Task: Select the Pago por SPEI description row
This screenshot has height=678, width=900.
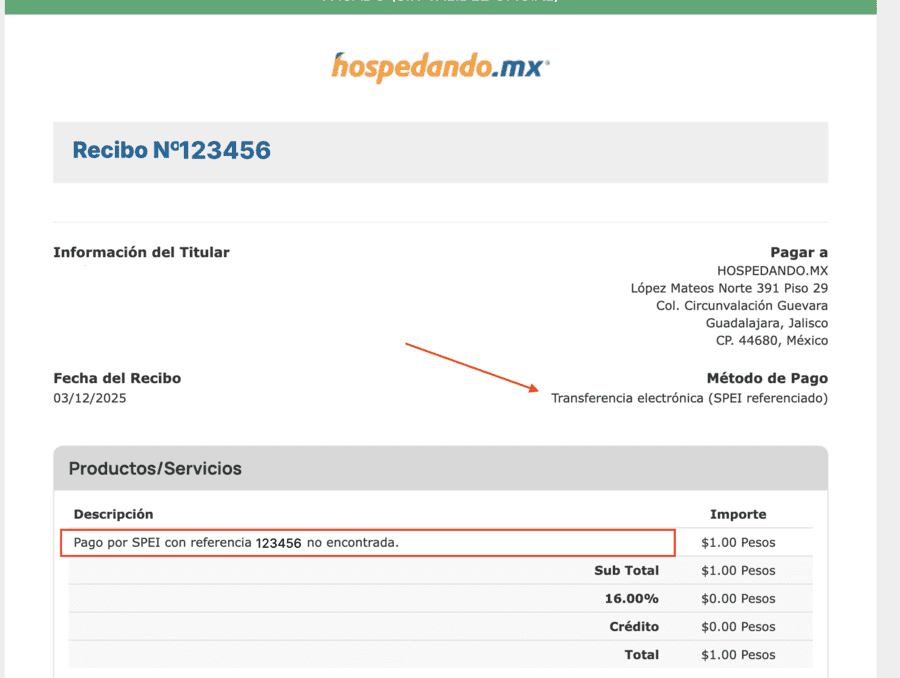Action: (x=236, y=542)
